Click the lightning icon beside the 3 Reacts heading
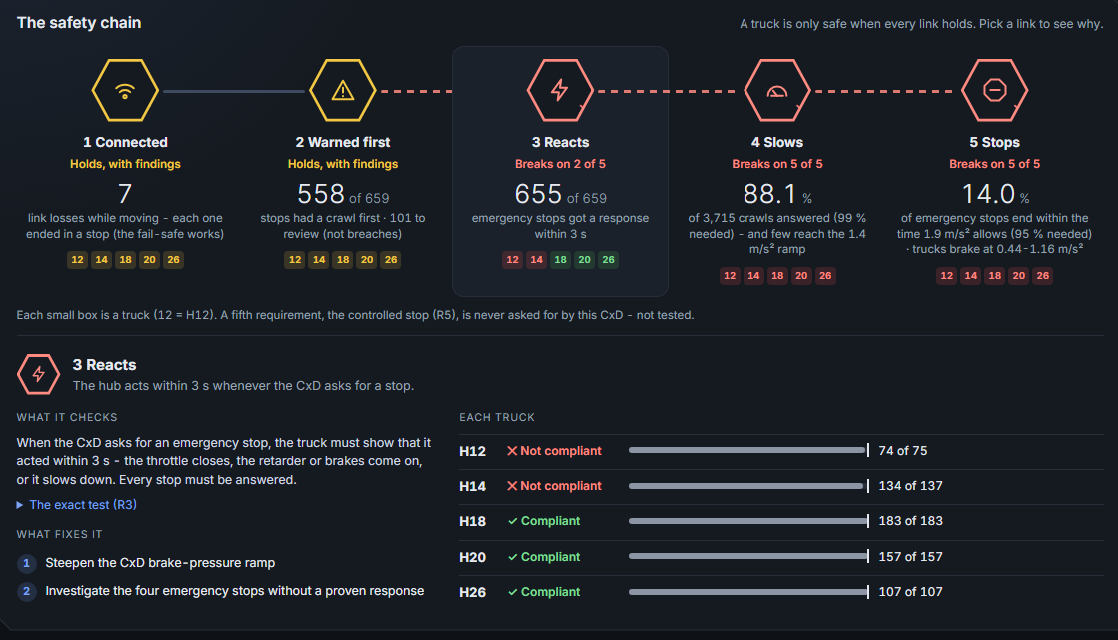Image resolution: width=1118 pixels, height=640 pixels. coord(39,374)
